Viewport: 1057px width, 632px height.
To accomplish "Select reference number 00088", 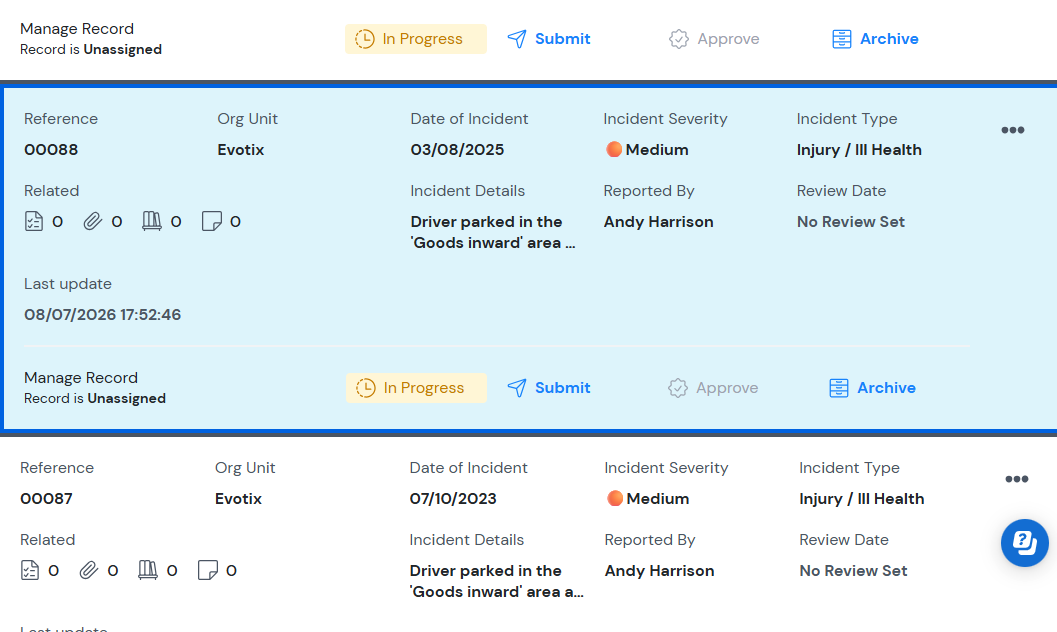I will click(x=51, y=150).
